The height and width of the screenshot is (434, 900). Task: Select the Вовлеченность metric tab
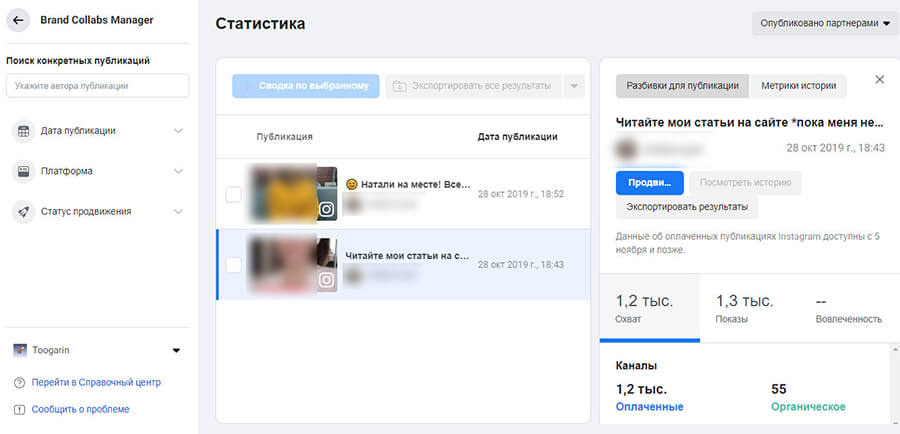pyautogui.click(x=849, y=308)
